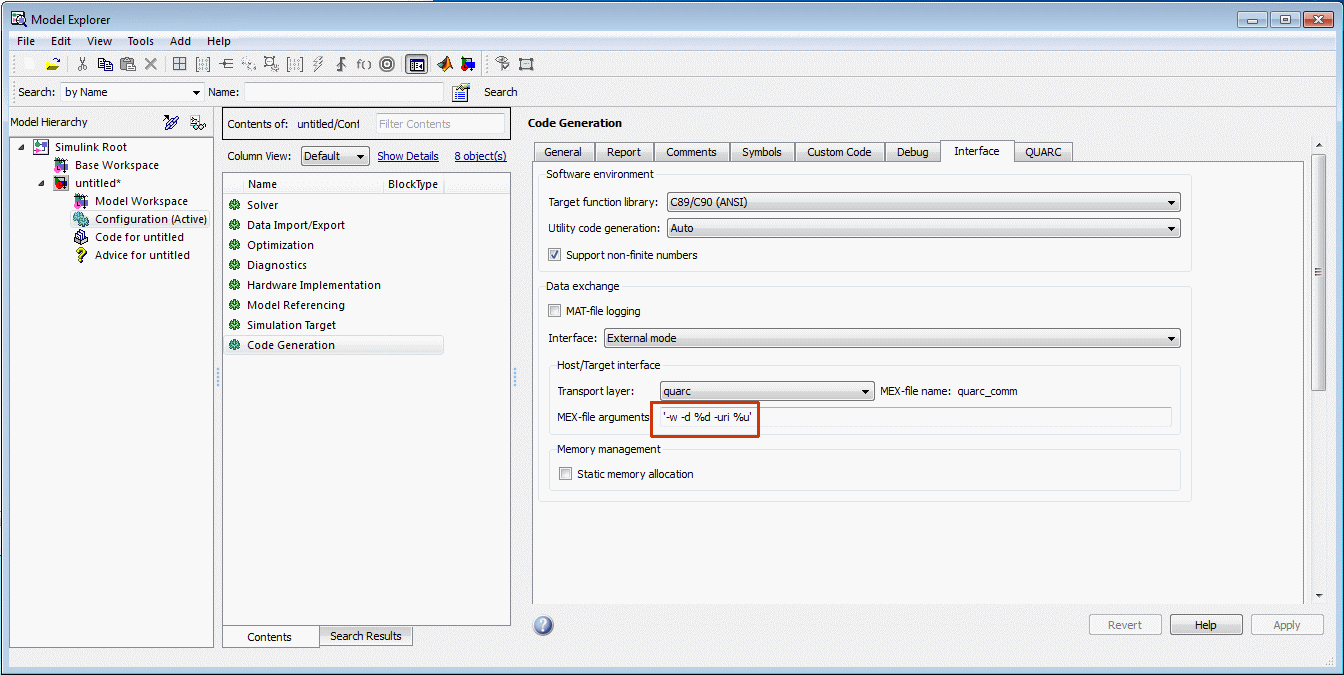Click the f() function toolbar icon
This screenshot has height=675, width=1344.
point(364,64)
